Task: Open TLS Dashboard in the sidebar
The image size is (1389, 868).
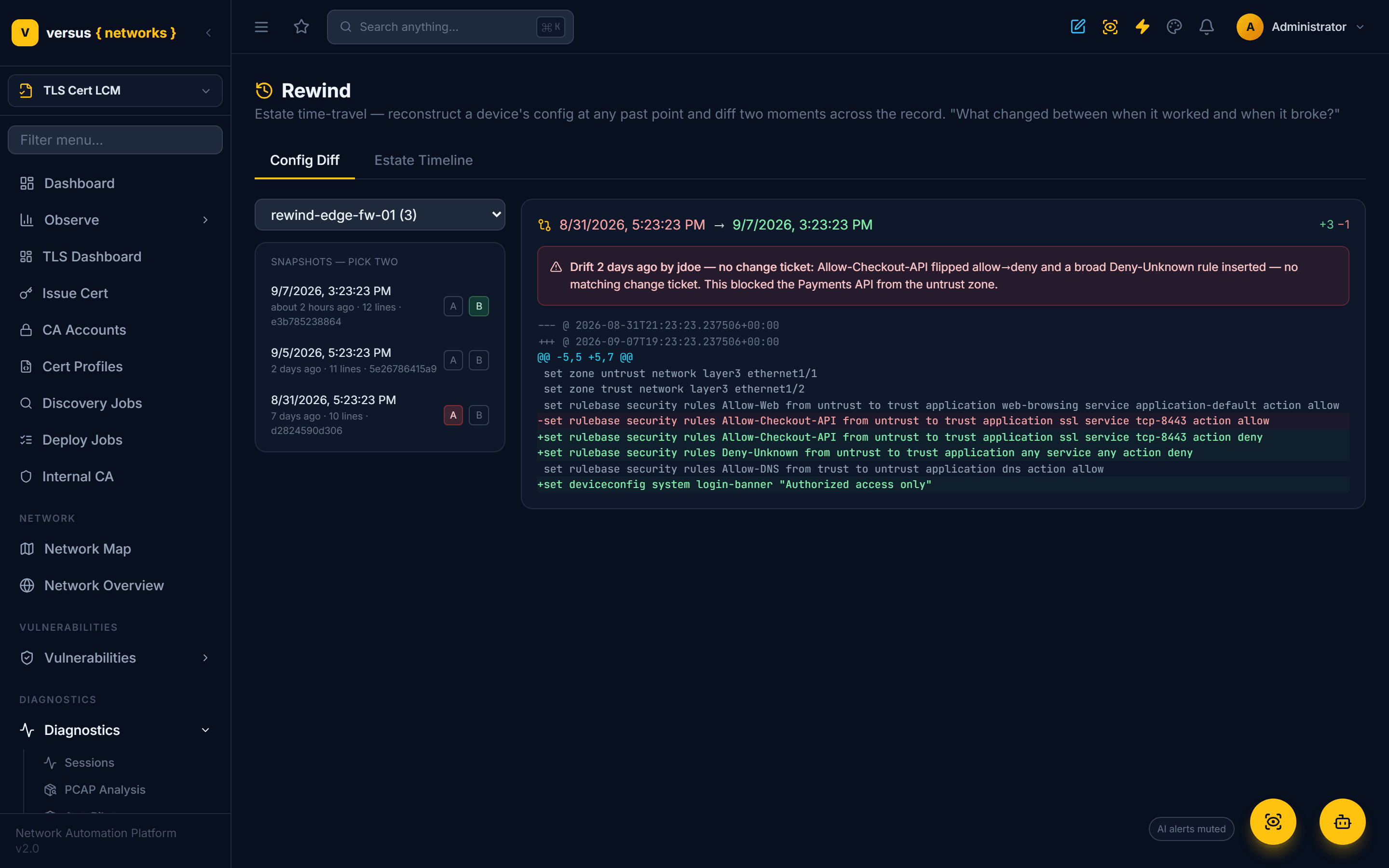Action: [x=115, y=257]
